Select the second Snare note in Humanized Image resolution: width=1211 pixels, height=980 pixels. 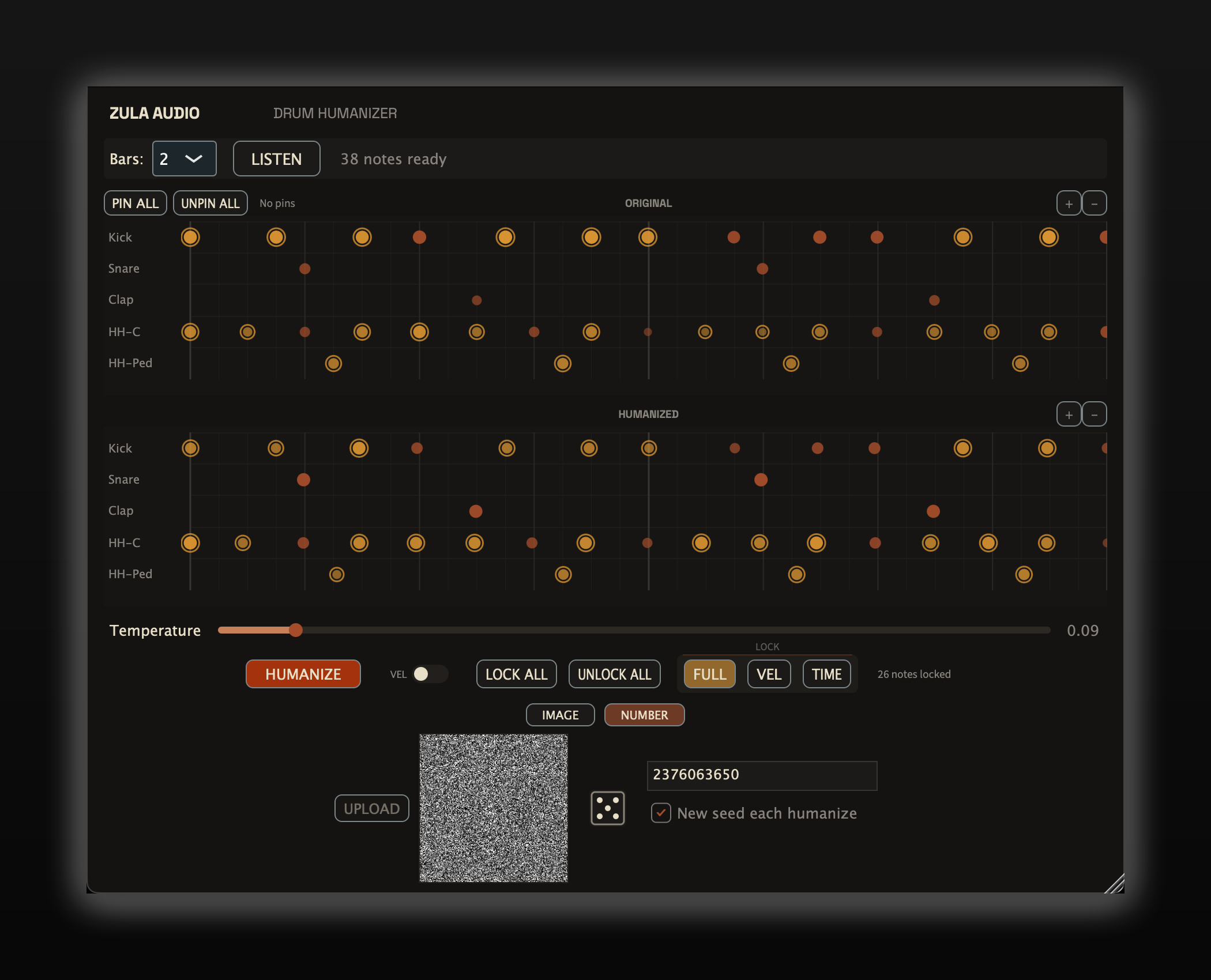coord(761,480)
